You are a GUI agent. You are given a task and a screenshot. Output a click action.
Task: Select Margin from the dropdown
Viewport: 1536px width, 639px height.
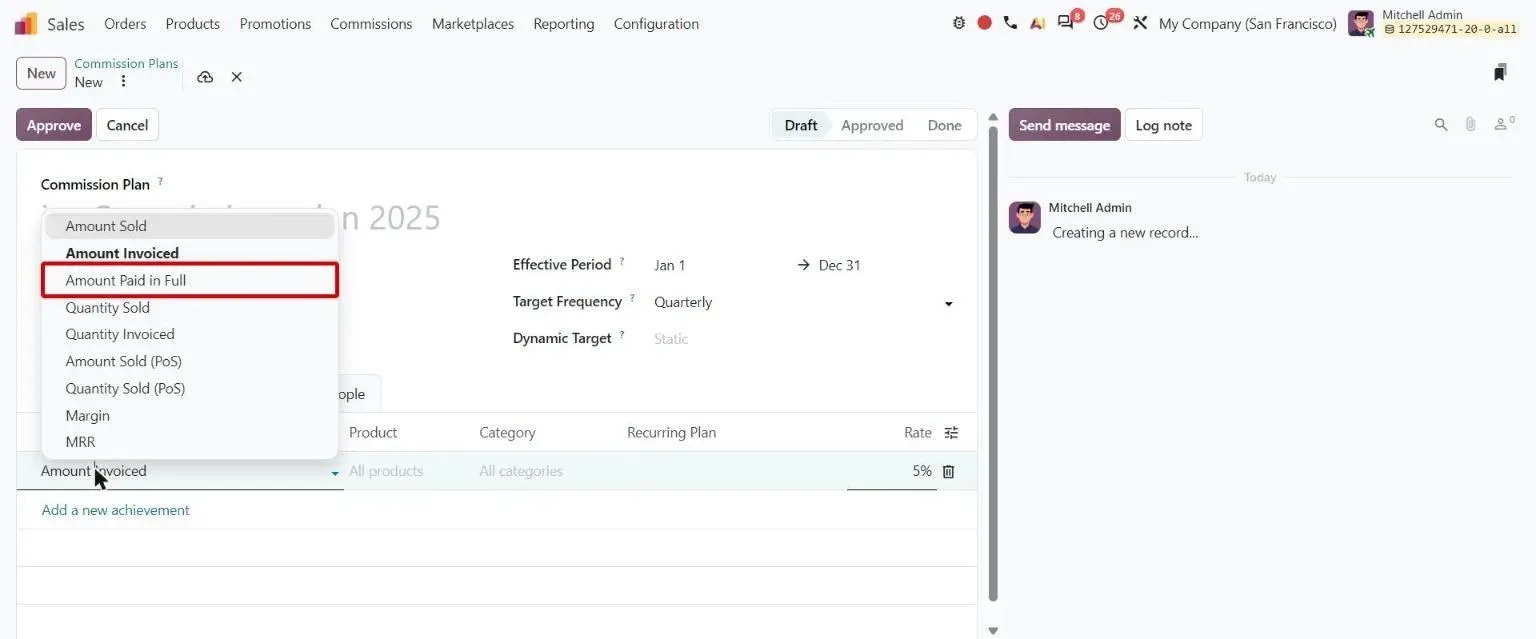(190, 415)
